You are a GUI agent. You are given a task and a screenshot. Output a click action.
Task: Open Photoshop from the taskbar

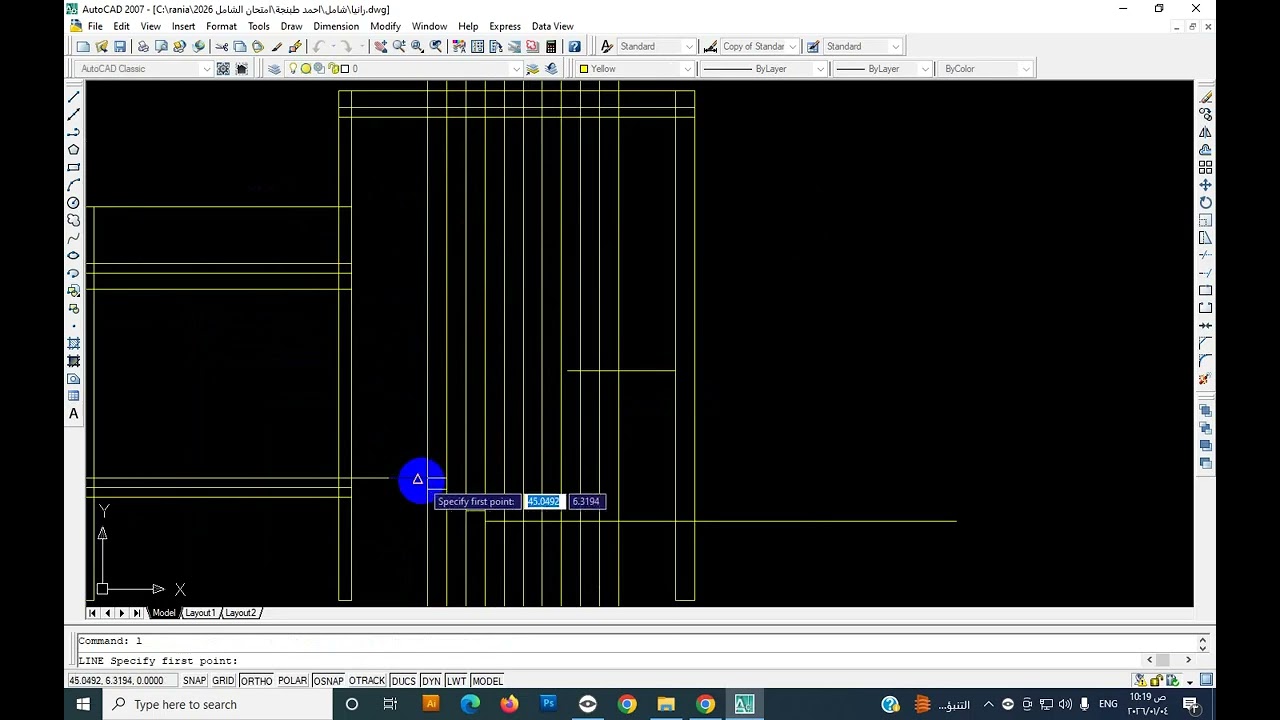click(x=548, y=704)
